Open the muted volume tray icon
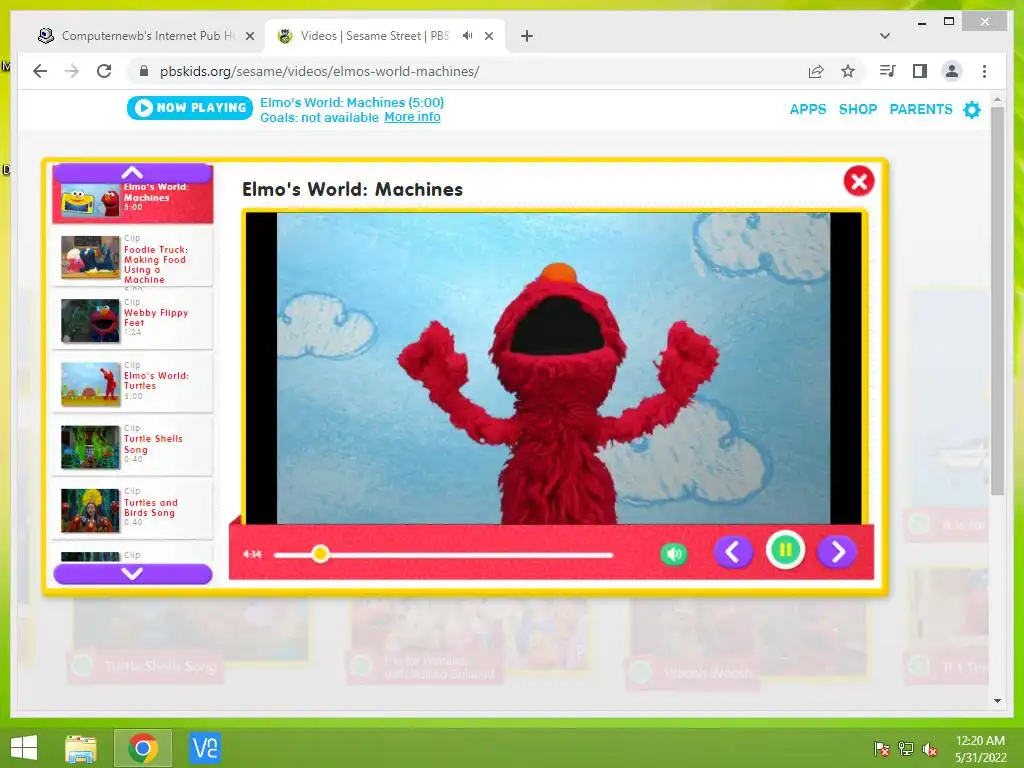Image resolution: width=1024 pixels, height=768 pixels. 930,749
